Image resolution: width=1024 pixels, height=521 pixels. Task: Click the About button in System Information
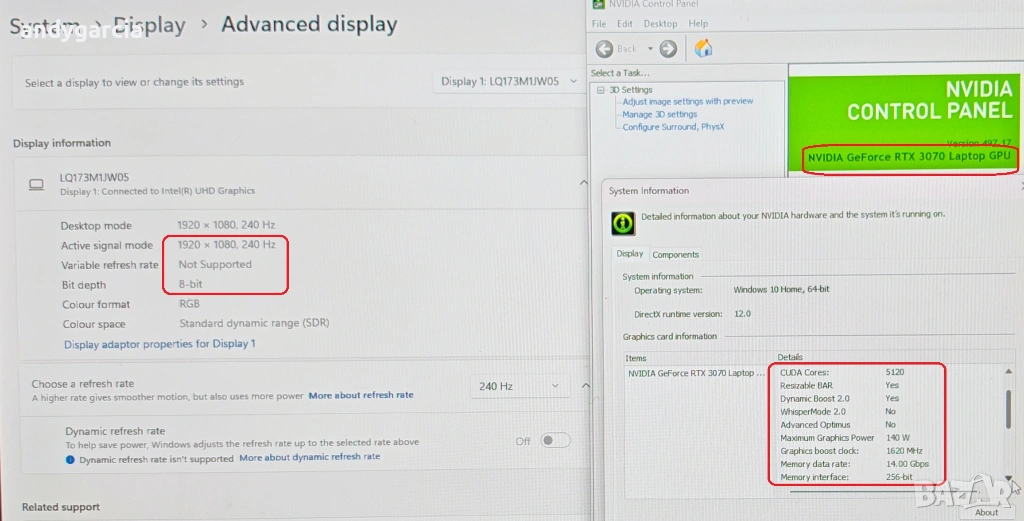click(x=987, y=512)
